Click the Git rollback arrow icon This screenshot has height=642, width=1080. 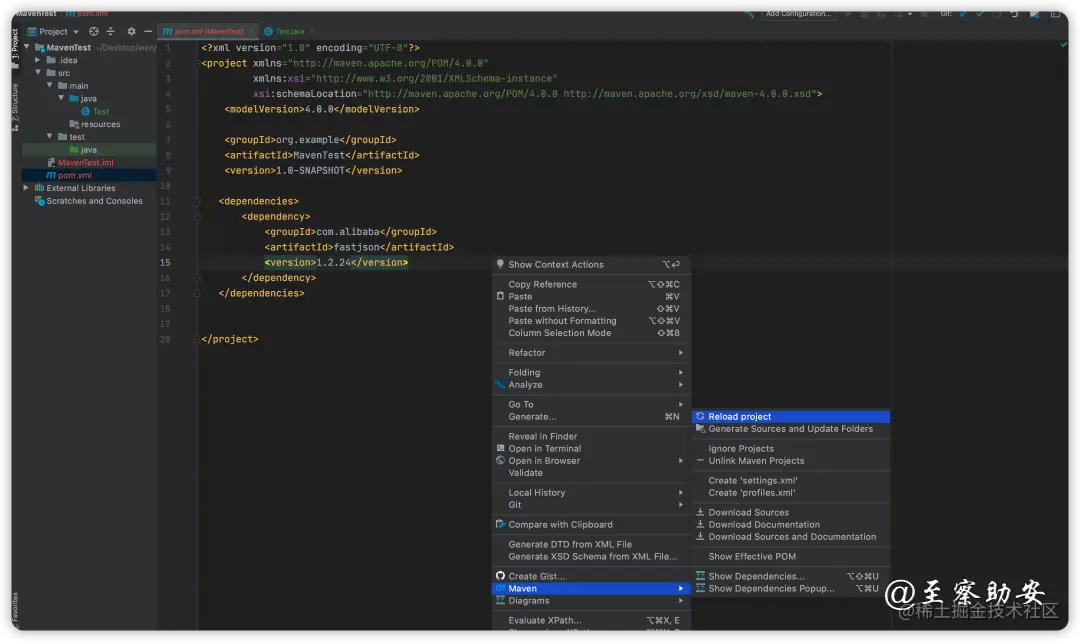pos(1014,14)
